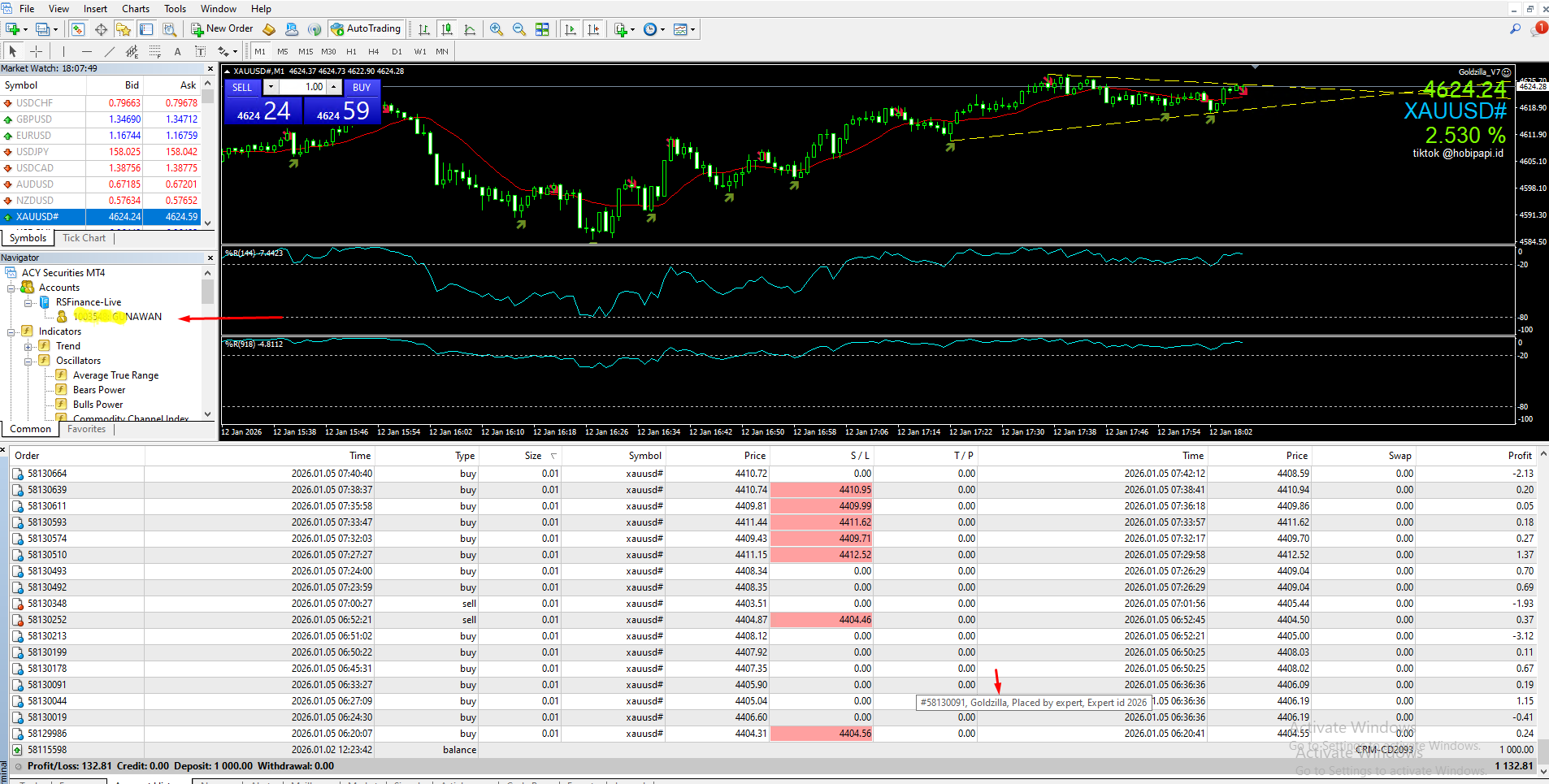Screen dimensions: 1549x784
Task: Draw a trendline with the trendline tool
Action: click(x=109, y=51)
